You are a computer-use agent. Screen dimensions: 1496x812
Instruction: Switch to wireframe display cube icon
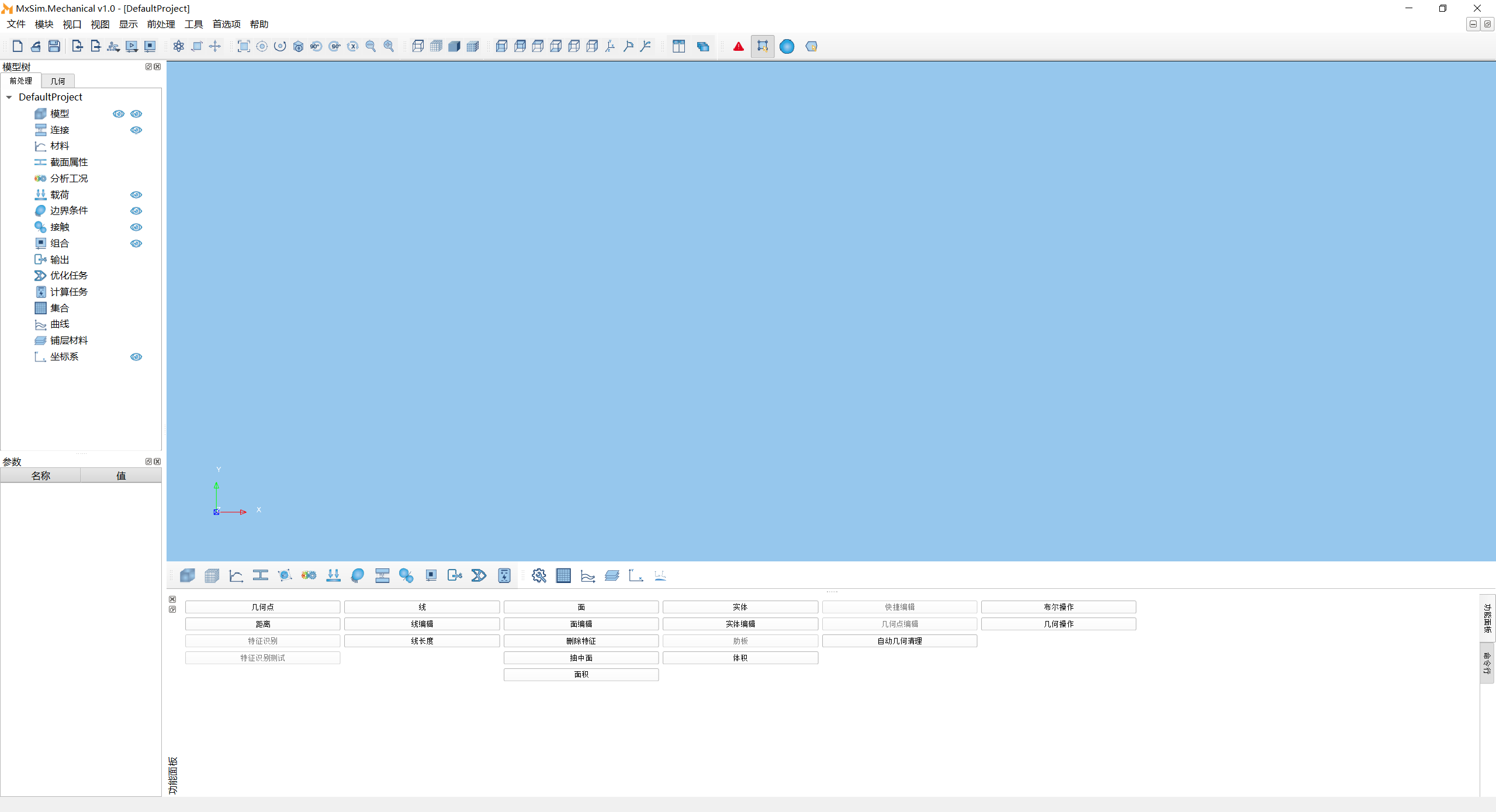[418, 46]
